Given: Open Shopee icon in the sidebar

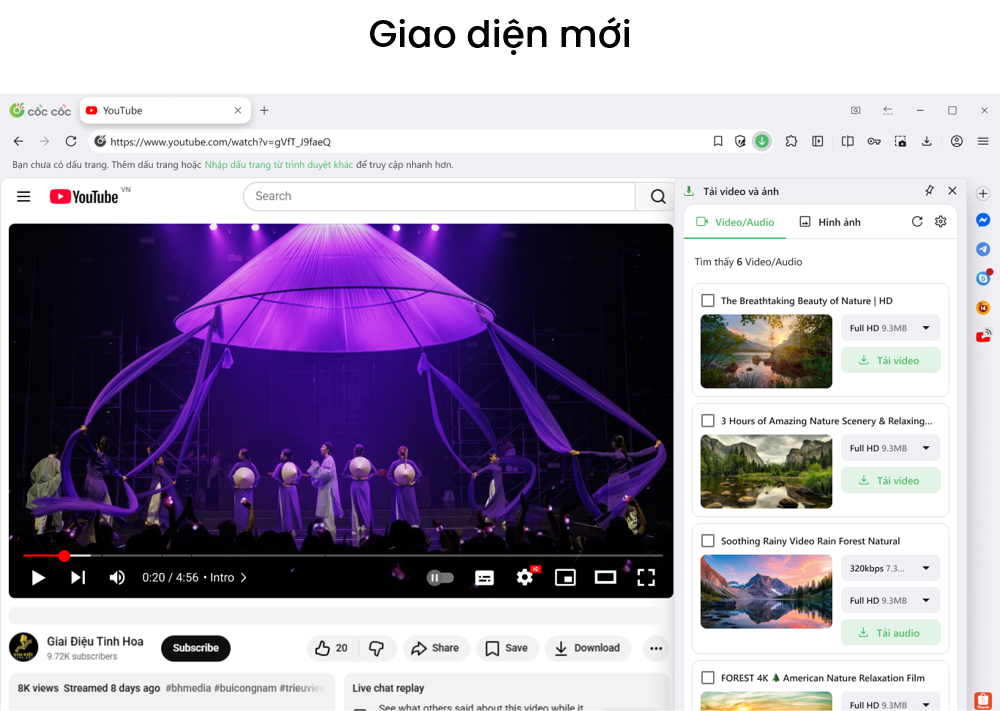Looking at the screenshot, I should click(983, 700).
